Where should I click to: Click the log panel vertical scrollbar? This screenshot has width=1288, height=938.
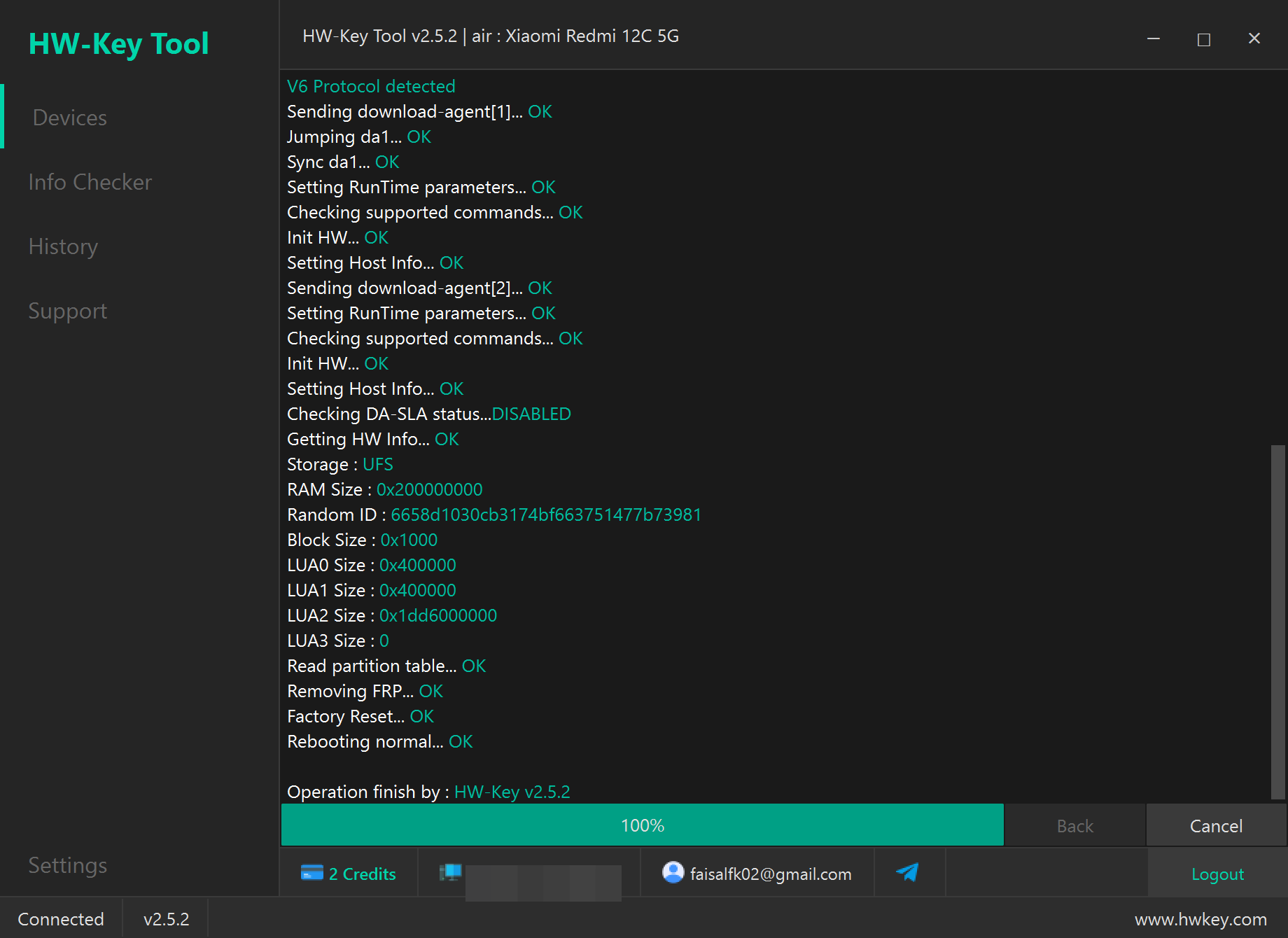(1278, 622)
